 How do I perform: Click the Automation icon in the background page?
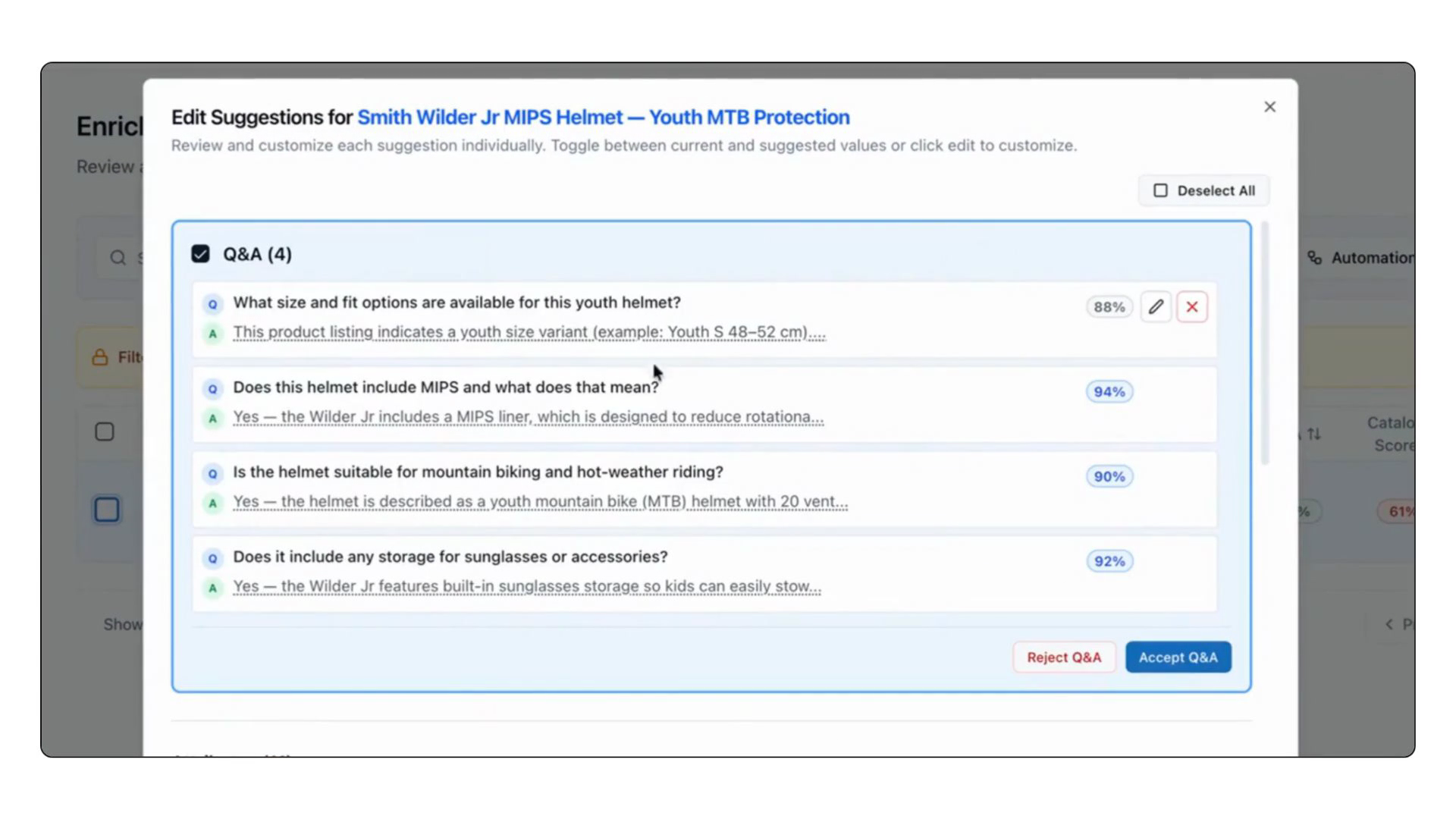pyautogui.click(x=1314, y=258)
